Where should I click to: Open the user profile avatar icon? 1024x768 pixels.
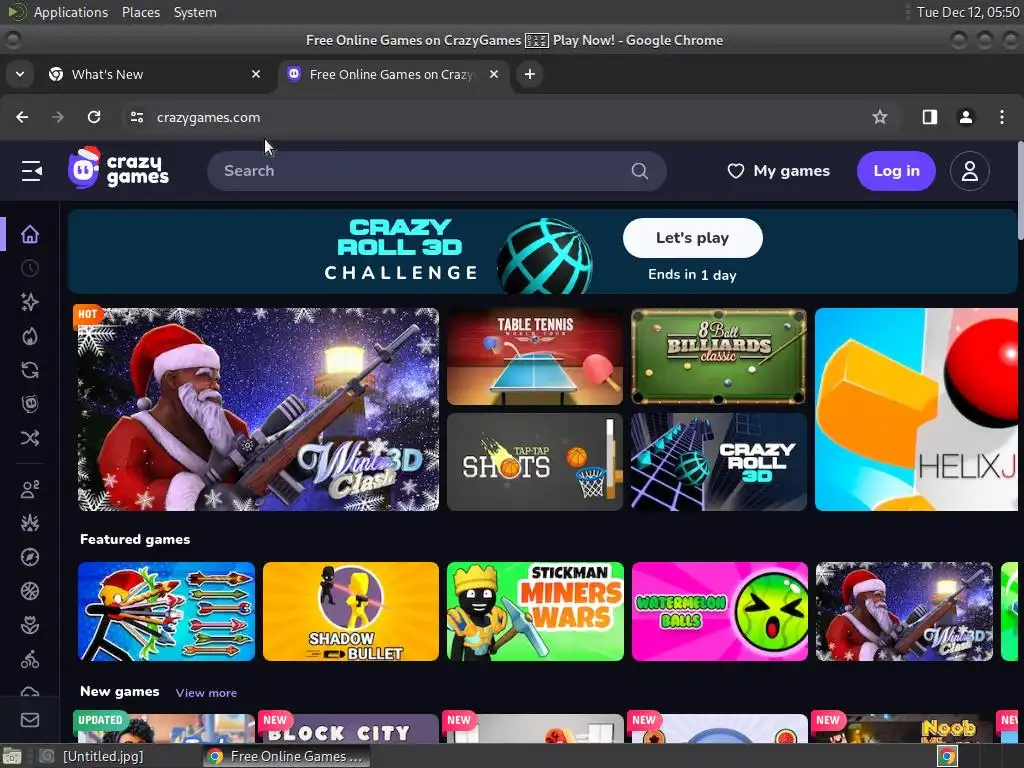click(x=970, y=171)
